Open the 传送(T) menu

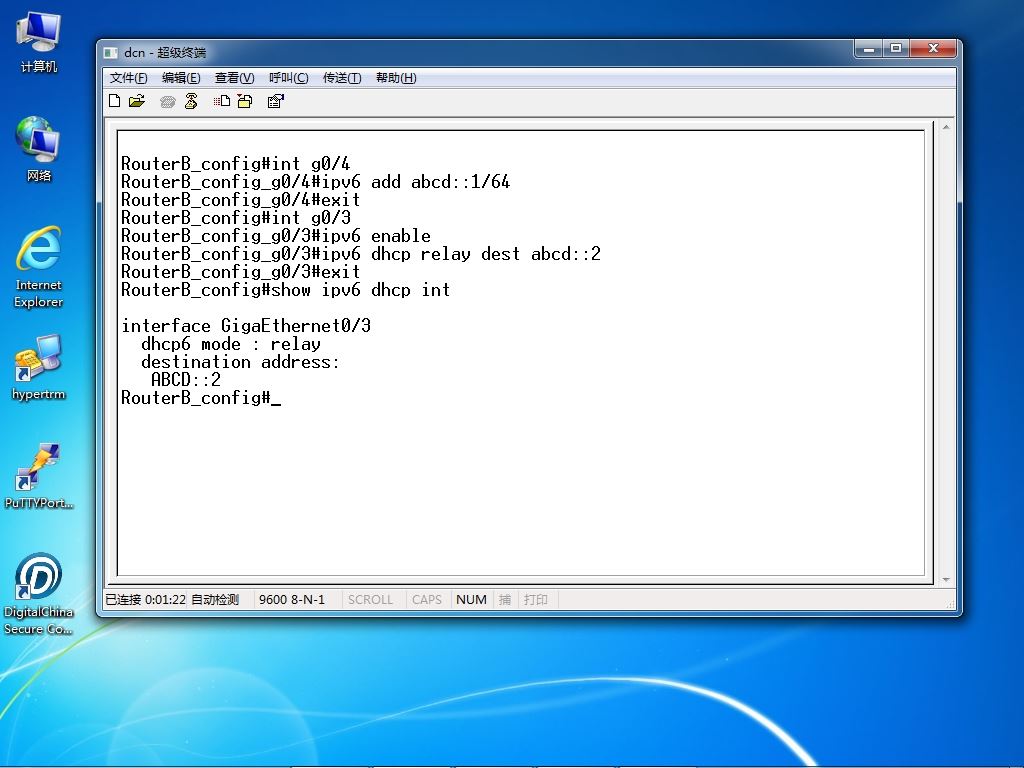pos(342,78)
